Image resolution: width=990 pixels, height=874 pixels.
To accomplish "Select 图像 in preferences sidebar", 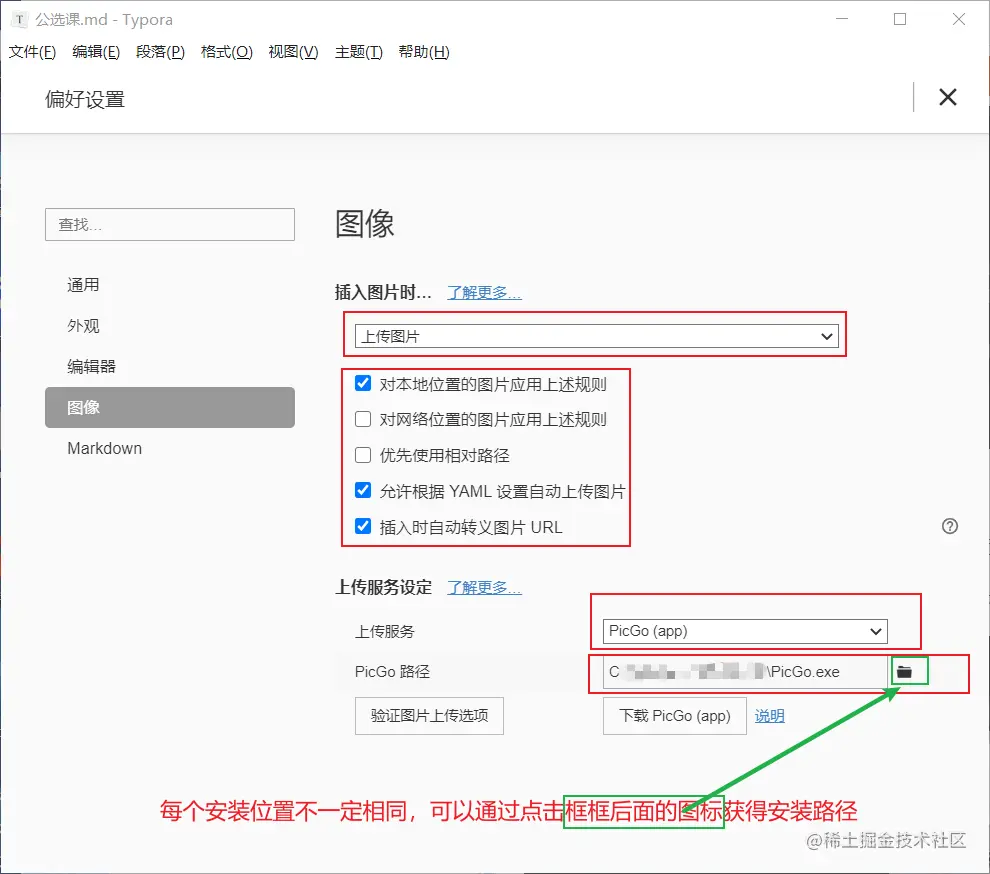I will [170, 407].
